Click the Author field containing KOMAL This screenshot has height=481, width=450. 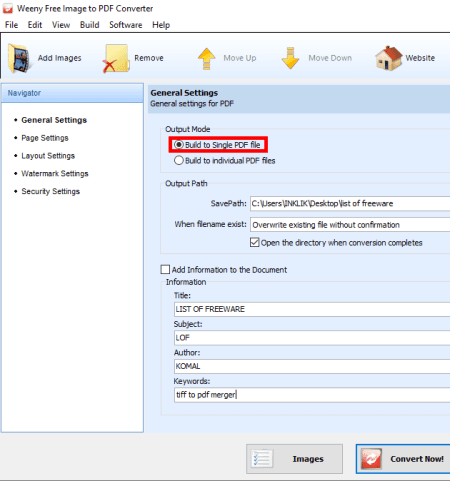(x=312, y=366)
